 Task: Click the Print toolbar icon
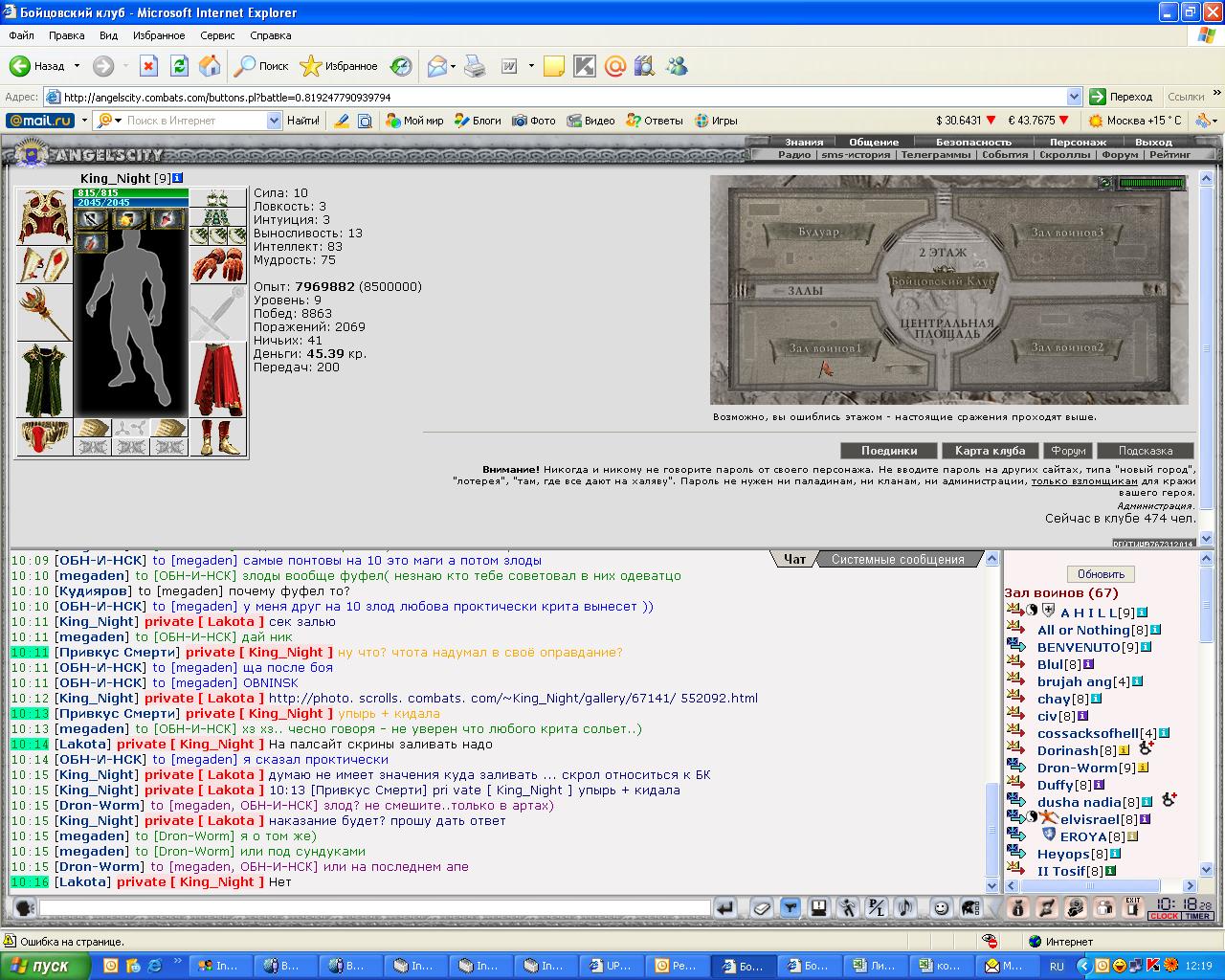tap(475, 66)
